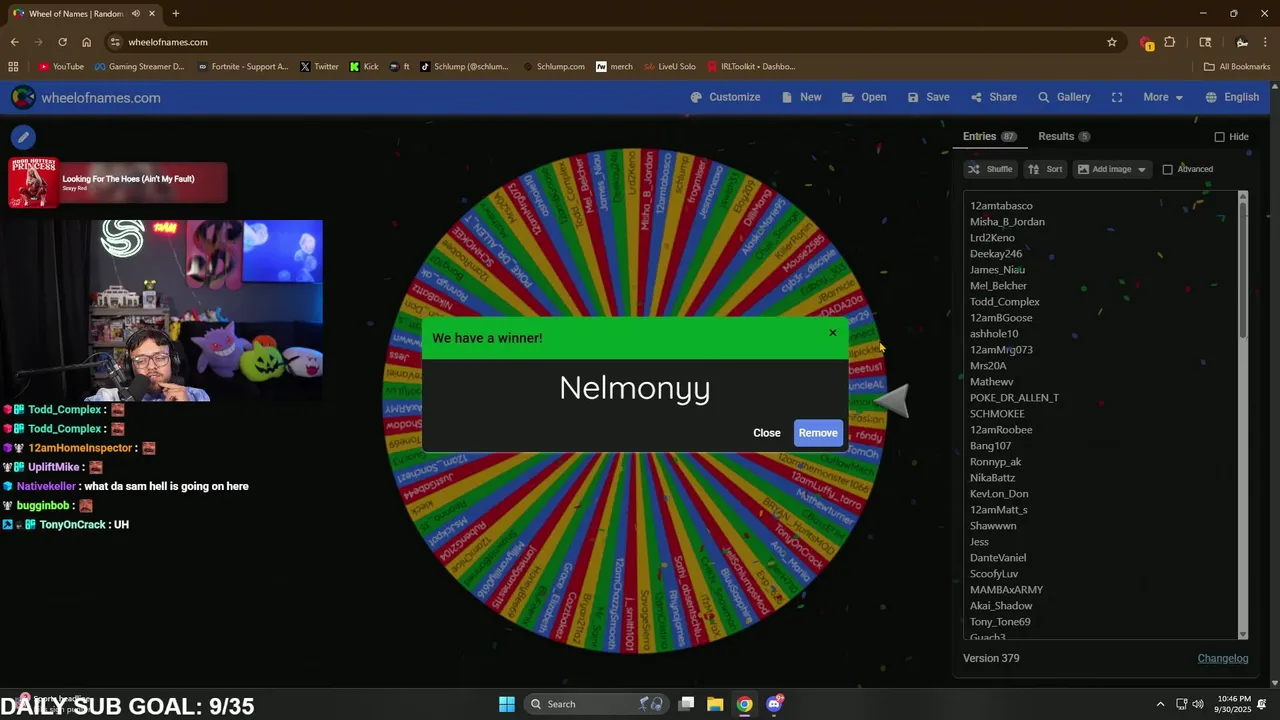The width and height of the screenshot is (1280, 720).
Task: Open the LiveU Solo bookmark
Action: click(x=670, y=67)
